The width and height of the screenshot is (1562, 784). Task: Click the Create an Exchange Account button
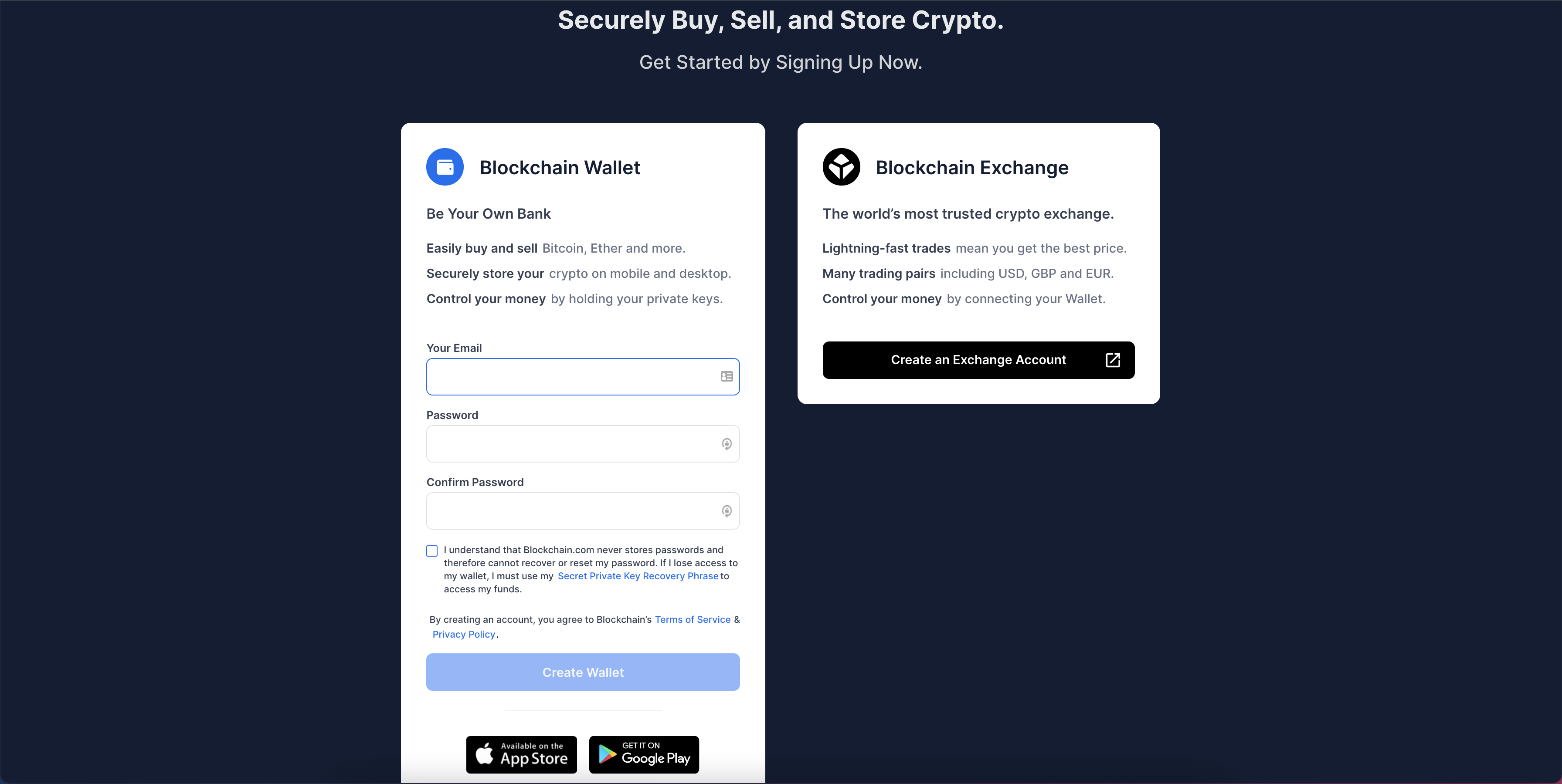tap(978, 359)
